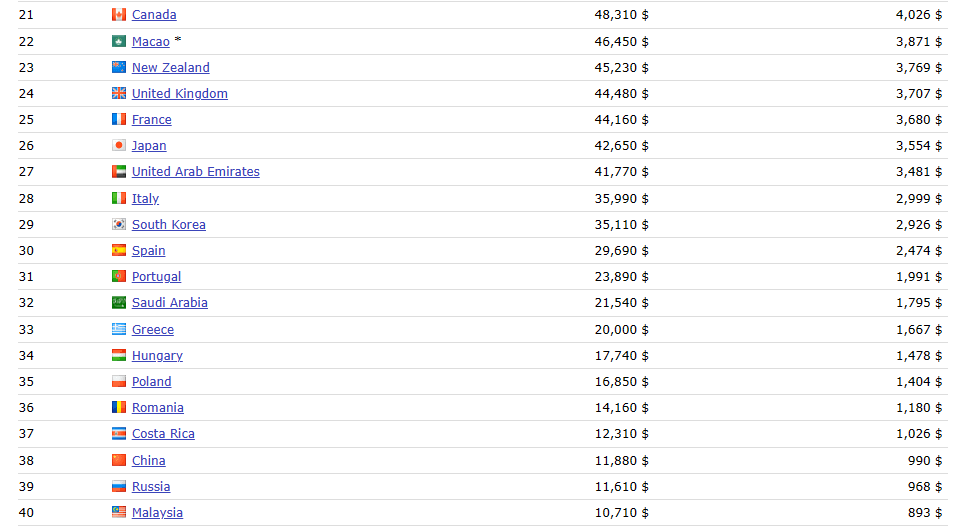Screen dimensions: 955x532
Task: Open the Hungary country link
Action: tap(157, 356)
